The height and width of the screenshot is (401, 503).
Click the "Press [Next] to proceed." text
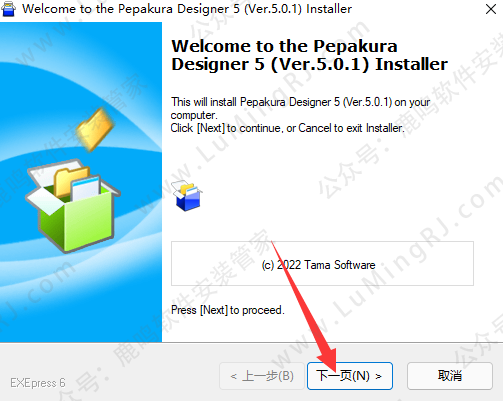point(228,310)
